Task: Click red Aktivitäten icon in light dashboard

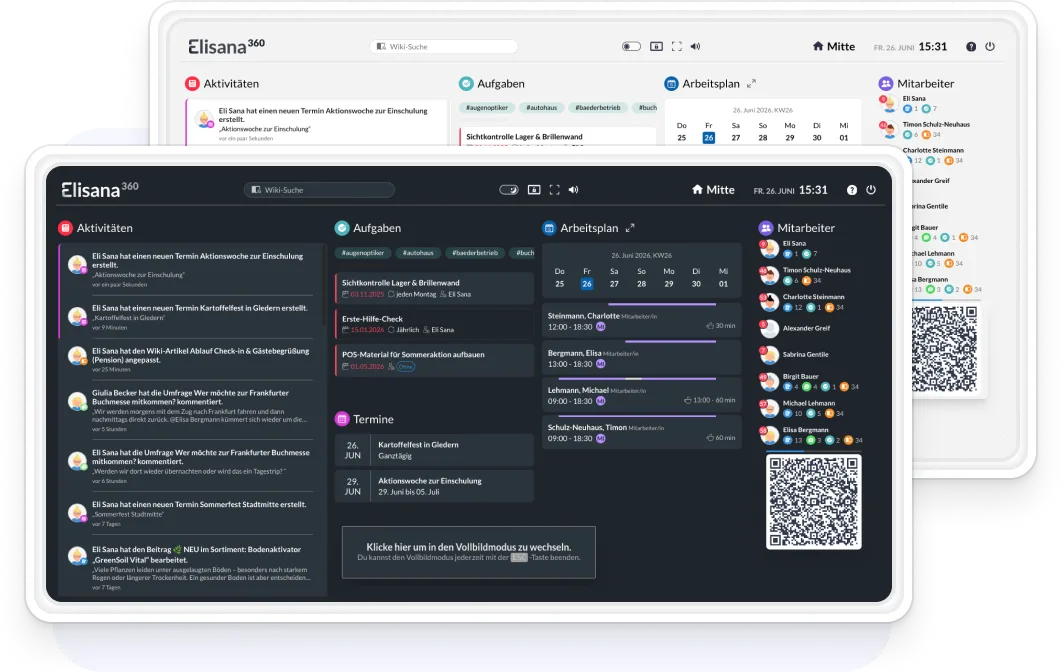Action: coord(192,83)
